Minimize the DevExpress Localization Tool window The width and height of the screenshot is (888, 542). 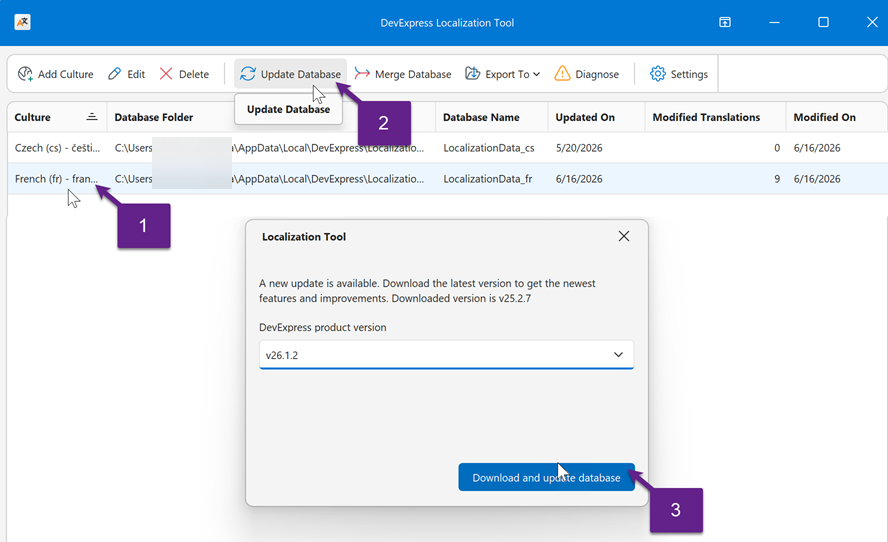(x=774, y=22)
